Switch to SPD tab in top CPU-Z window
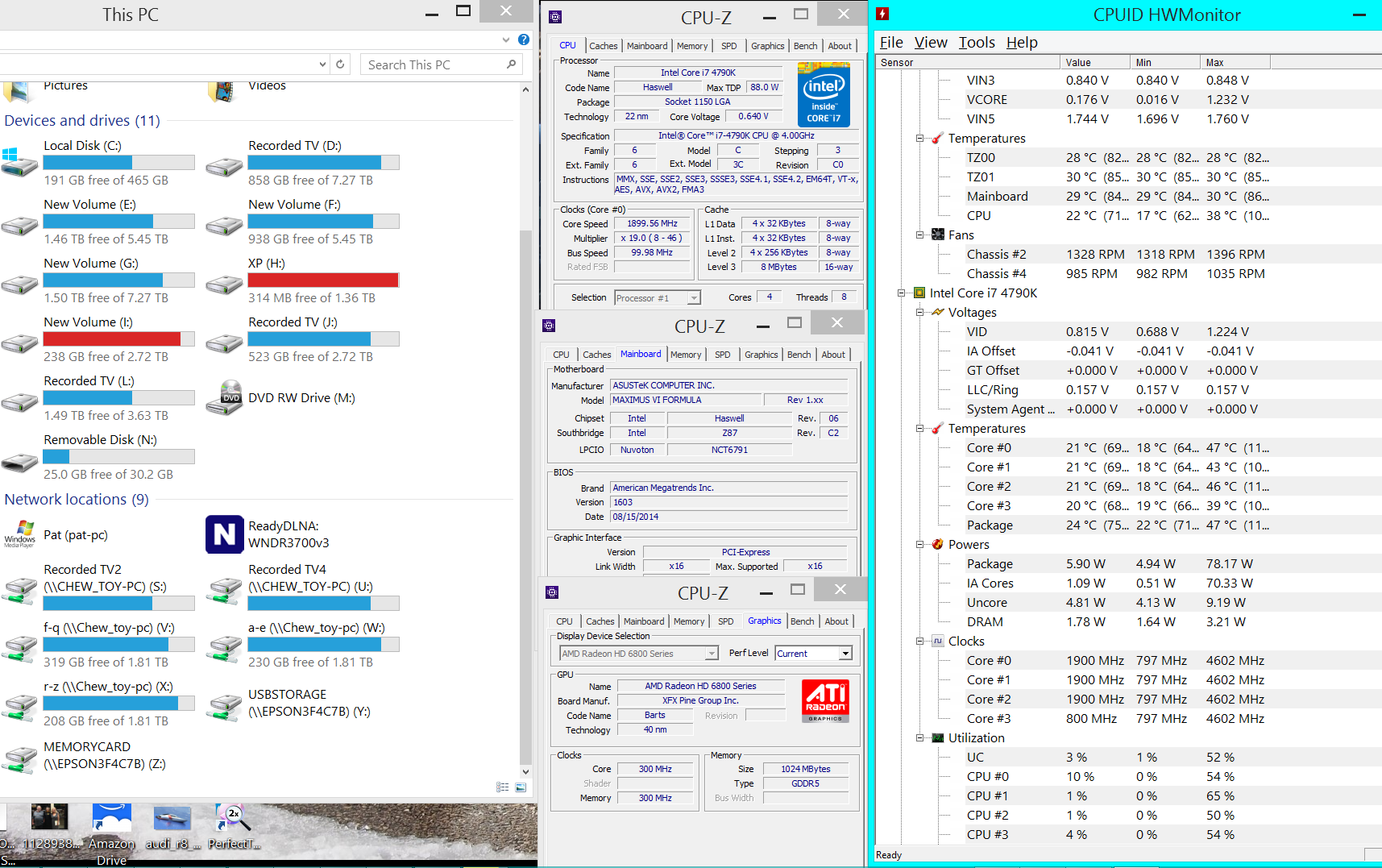 [x=728, y=46]
